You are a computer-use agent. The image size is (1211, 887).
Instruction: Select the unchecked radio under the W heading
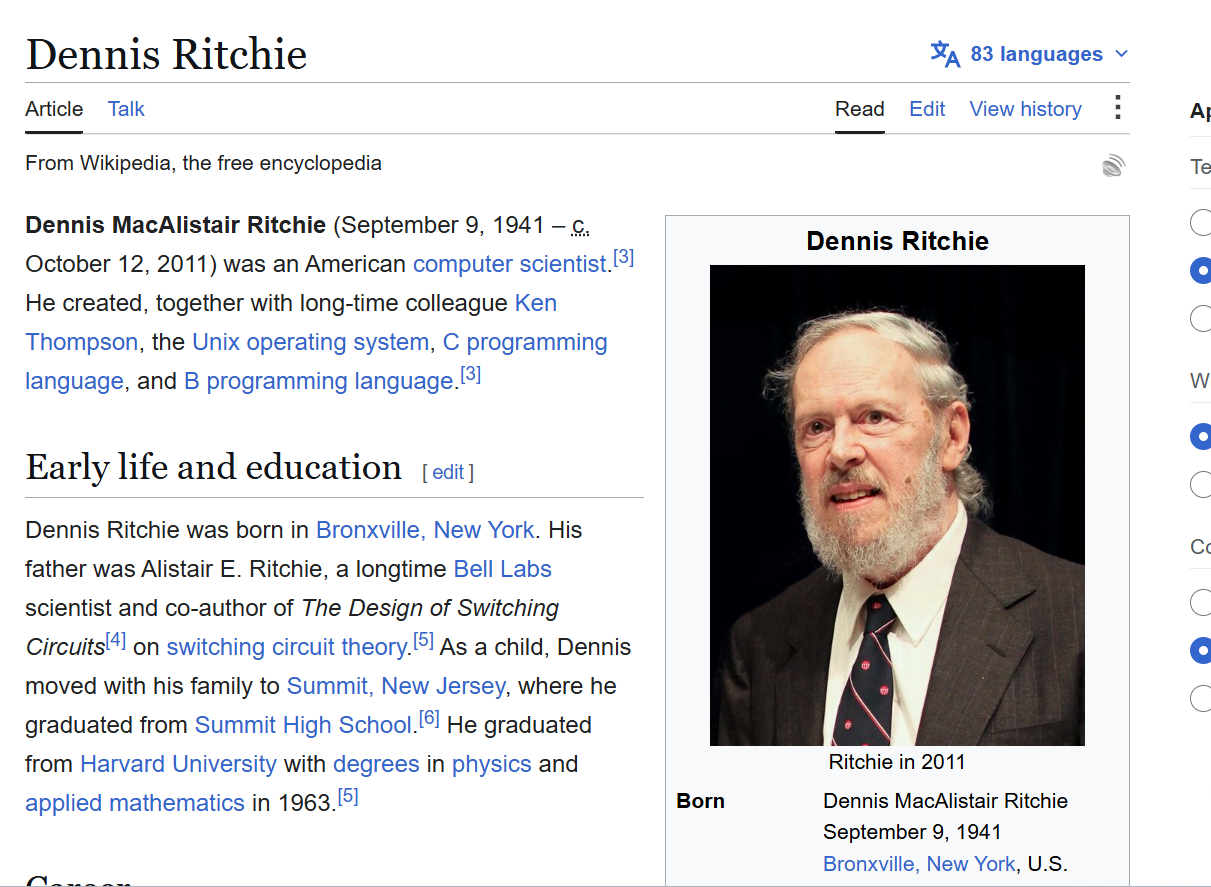(x=1201, y=485)
